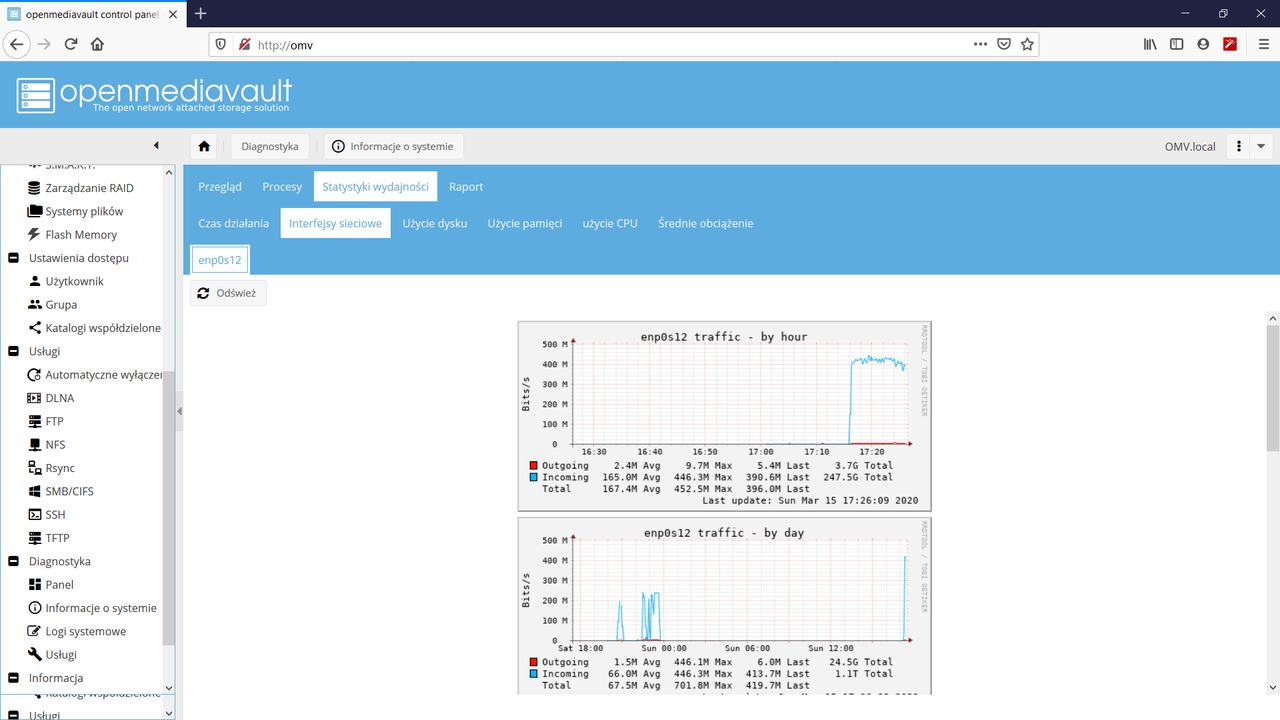Click the Firefox back button
Screen dimensions: 1280x720
pos(17,44)
